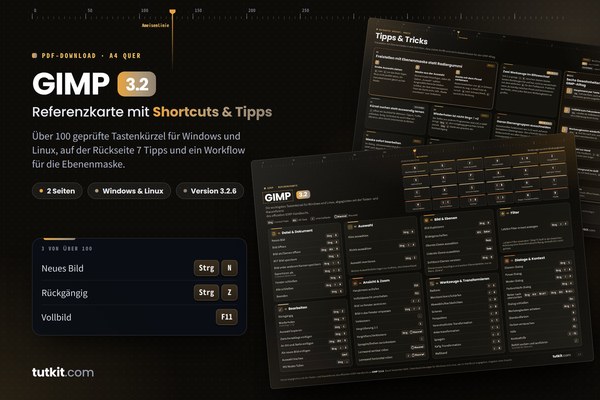Viewport: 600px width, 400px height.
Task: Click the "Vollbild" label
Action: point(56,317)
